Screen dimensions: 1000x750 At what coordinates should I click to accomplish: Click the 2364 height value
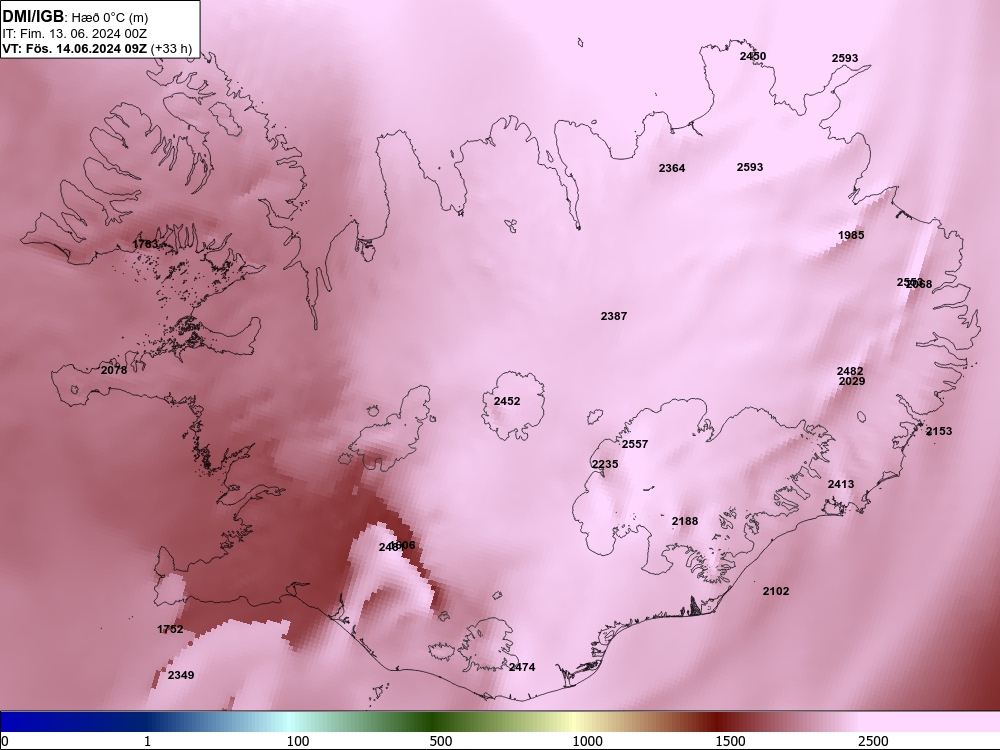(x=672, y=168)
